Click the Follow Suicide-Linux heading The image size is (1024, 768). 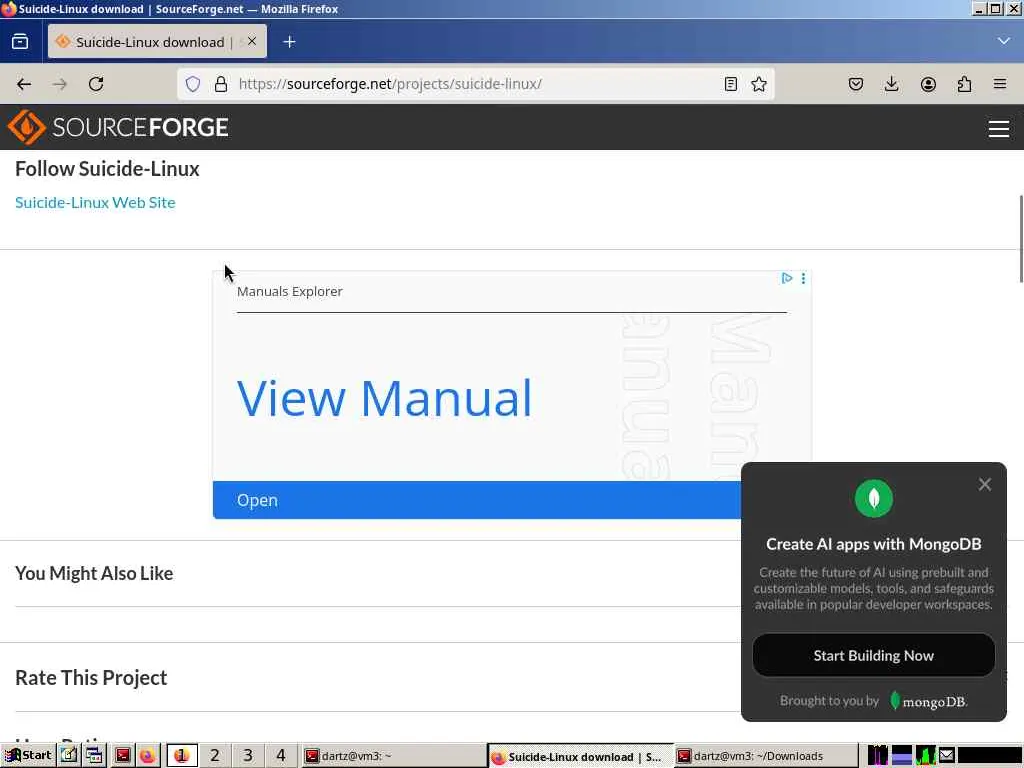tap(107, 168)
